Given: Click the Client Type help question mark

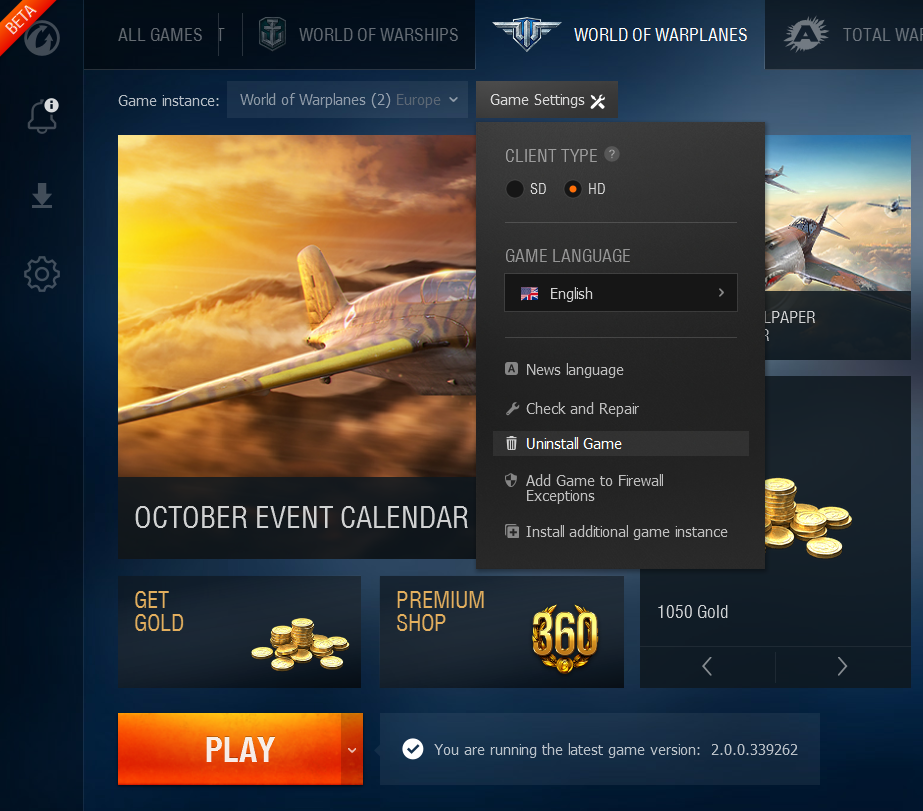Looking at the screenshot, I should (612, 154).
